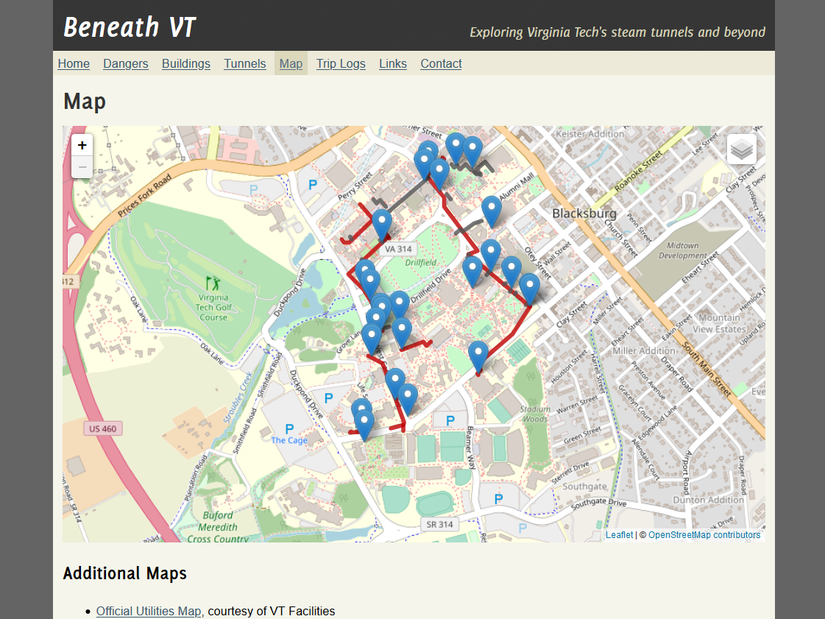The height and width of the screenshot is (619, 825).
Task: Select the marker nearest Clay Street at red line corner
Action: [x=529, y=288]
